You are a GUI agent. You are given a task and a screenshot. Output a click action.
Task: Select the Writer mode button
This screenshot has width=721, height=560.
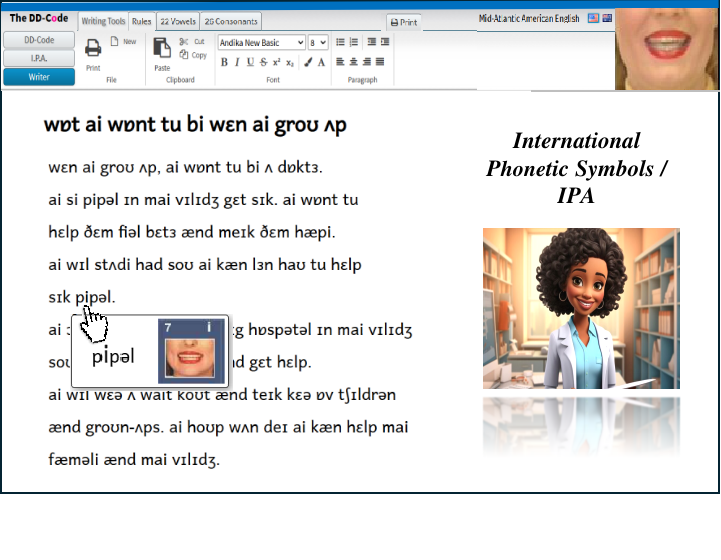coord(39,77)
